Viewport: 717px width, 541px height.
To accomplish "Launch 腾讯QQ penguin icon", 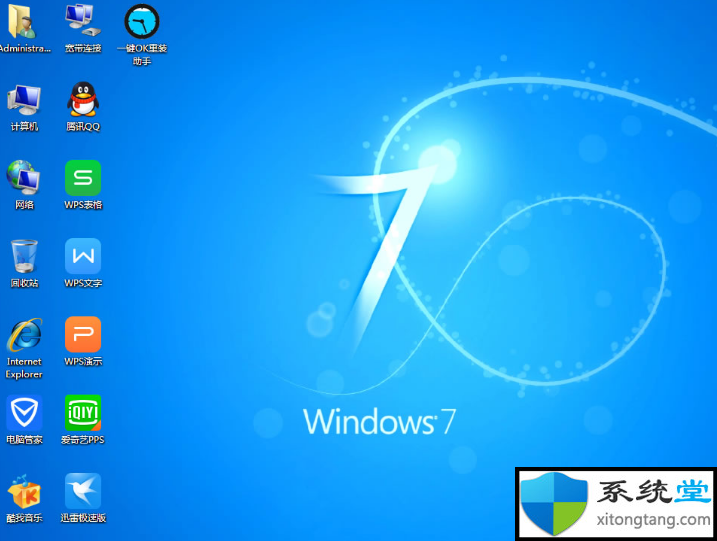I will click(83, 99).
